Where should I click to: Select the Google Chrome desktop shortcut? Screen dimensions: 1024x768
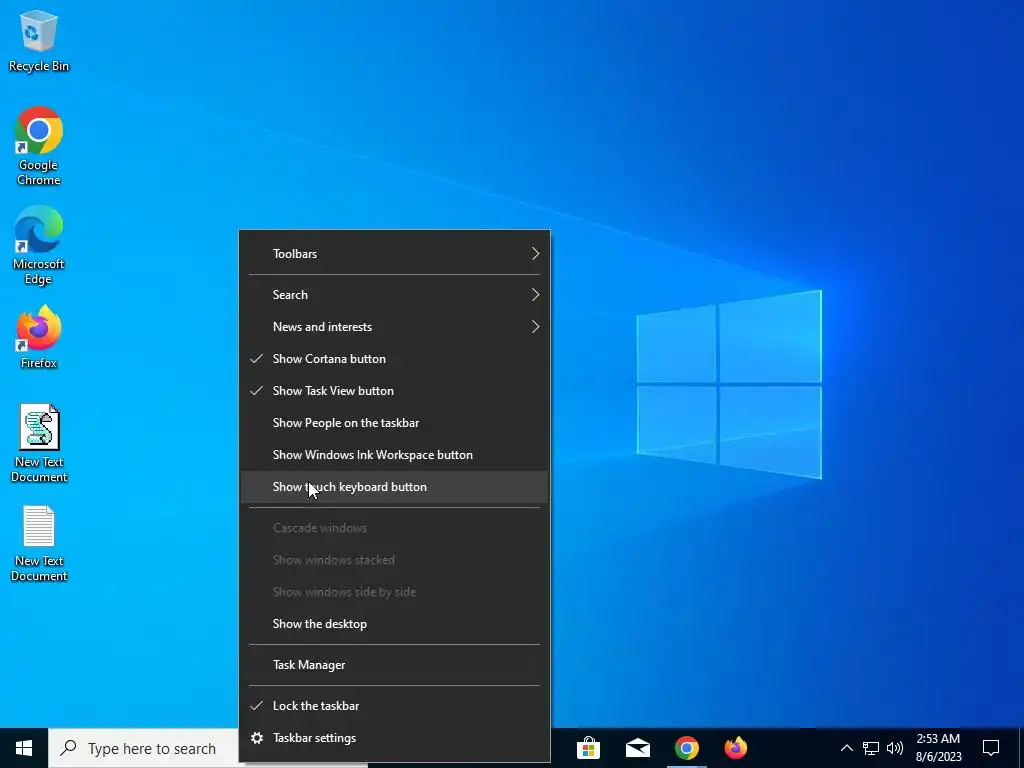pos(39,146)
